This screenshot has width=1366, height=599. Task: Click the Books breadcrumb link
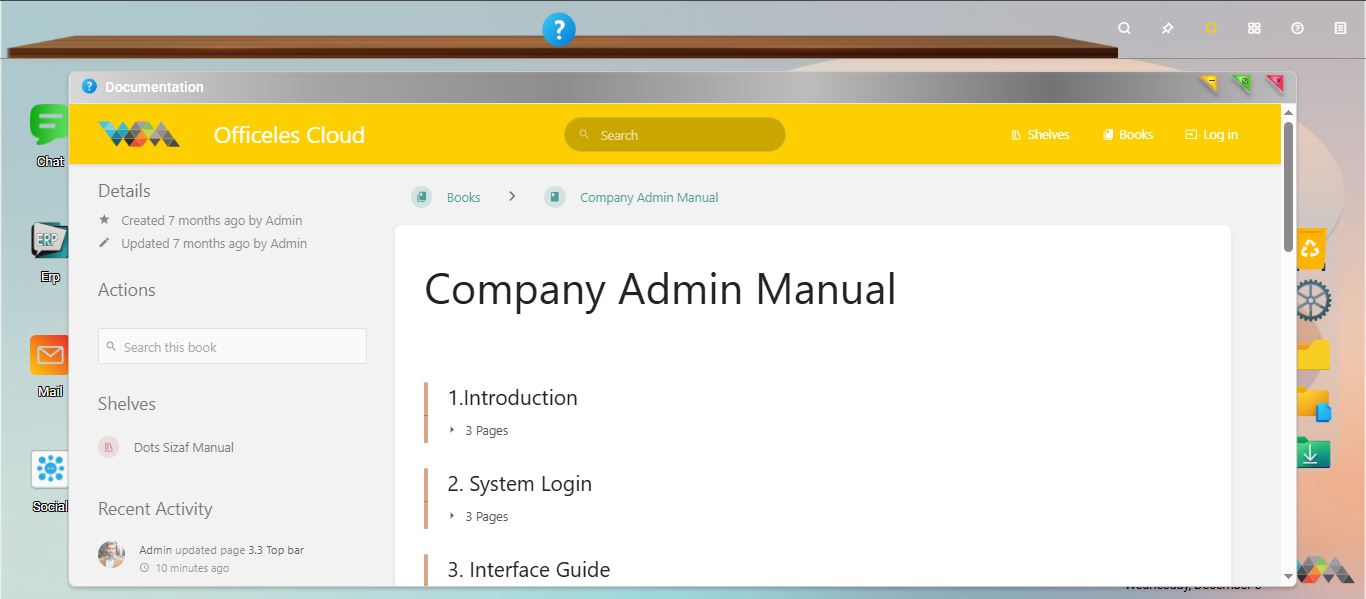[463, 198]
